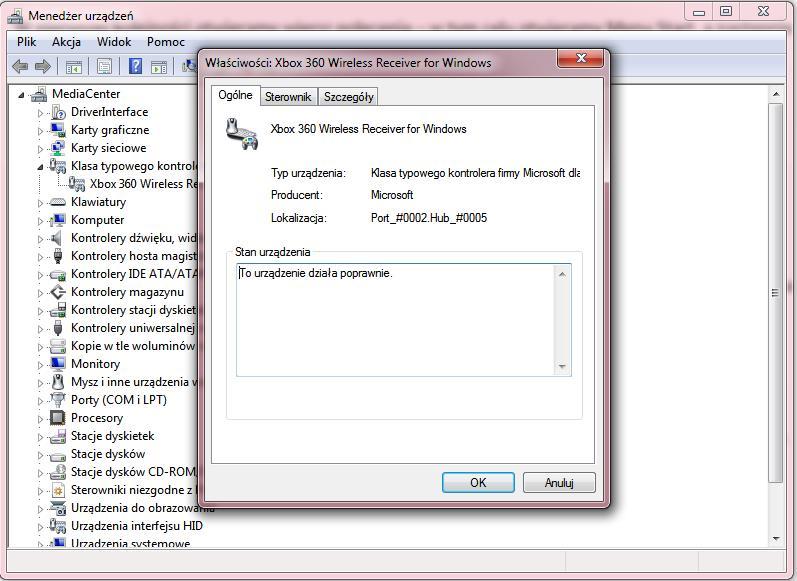797x581 pixels.
Task: Expand the Kontrolery magazynu node
Action: click(40, 293)
